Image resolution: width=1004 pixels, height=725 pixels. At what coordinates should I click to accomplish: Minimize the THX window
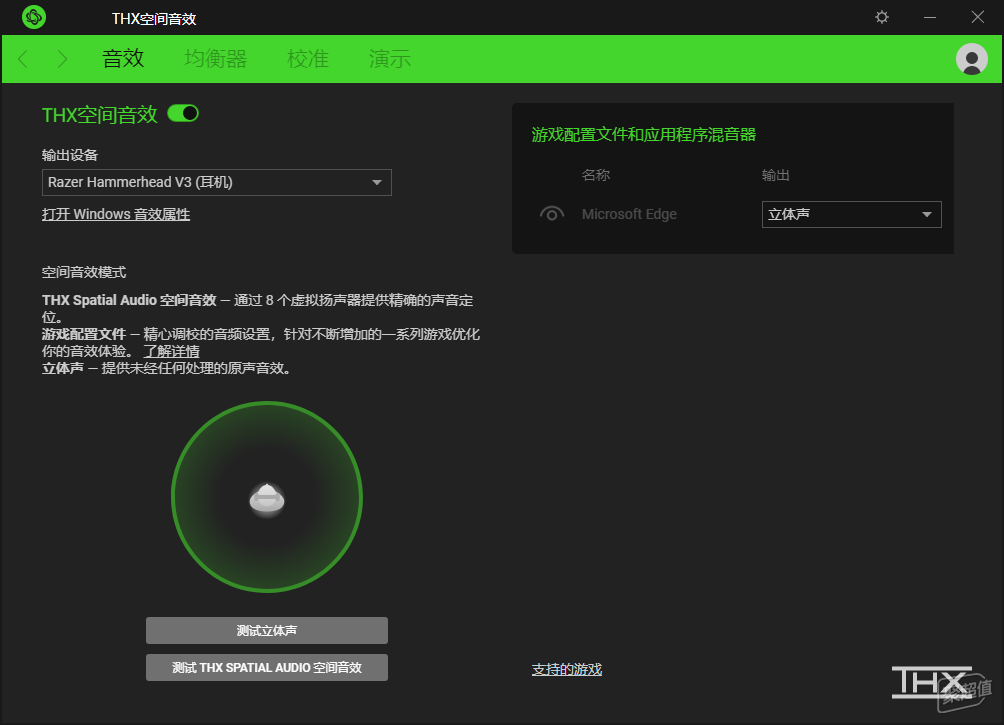[930, 17]
